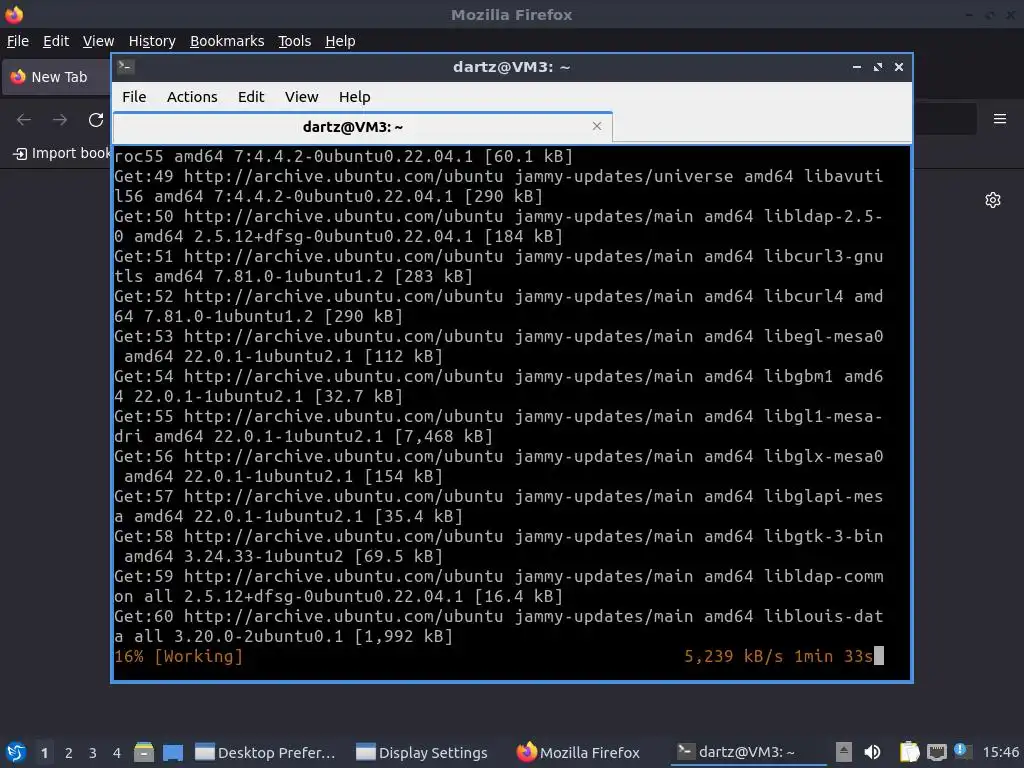1024x768 pixels.
Task: Switch to workspace 4 in pager
Action: pos(117,753)
